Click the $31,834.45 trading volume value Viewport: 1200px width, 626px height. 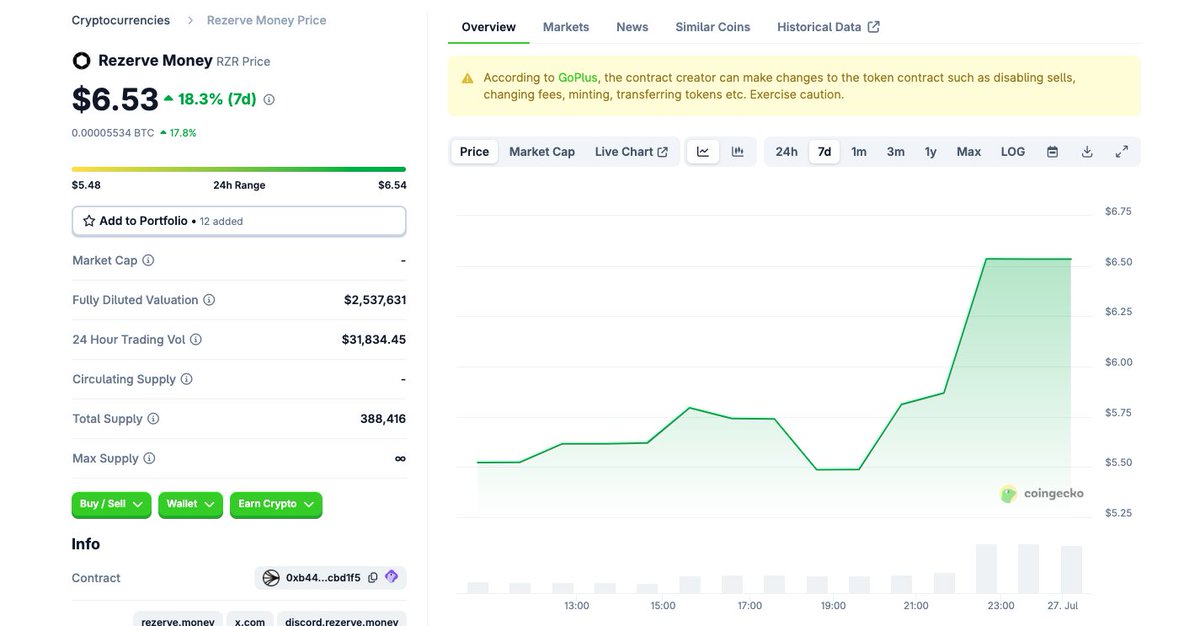pyautogui.click(x=374, y=340)
